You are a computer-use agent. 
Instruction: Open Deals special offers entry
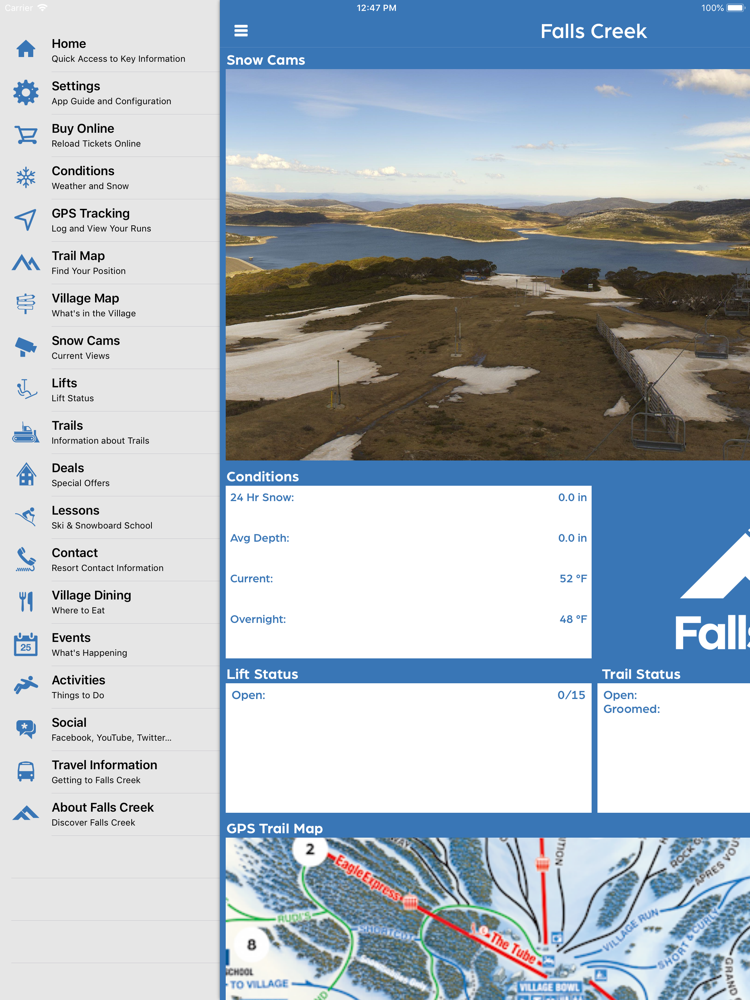click(x=110, y=475)
